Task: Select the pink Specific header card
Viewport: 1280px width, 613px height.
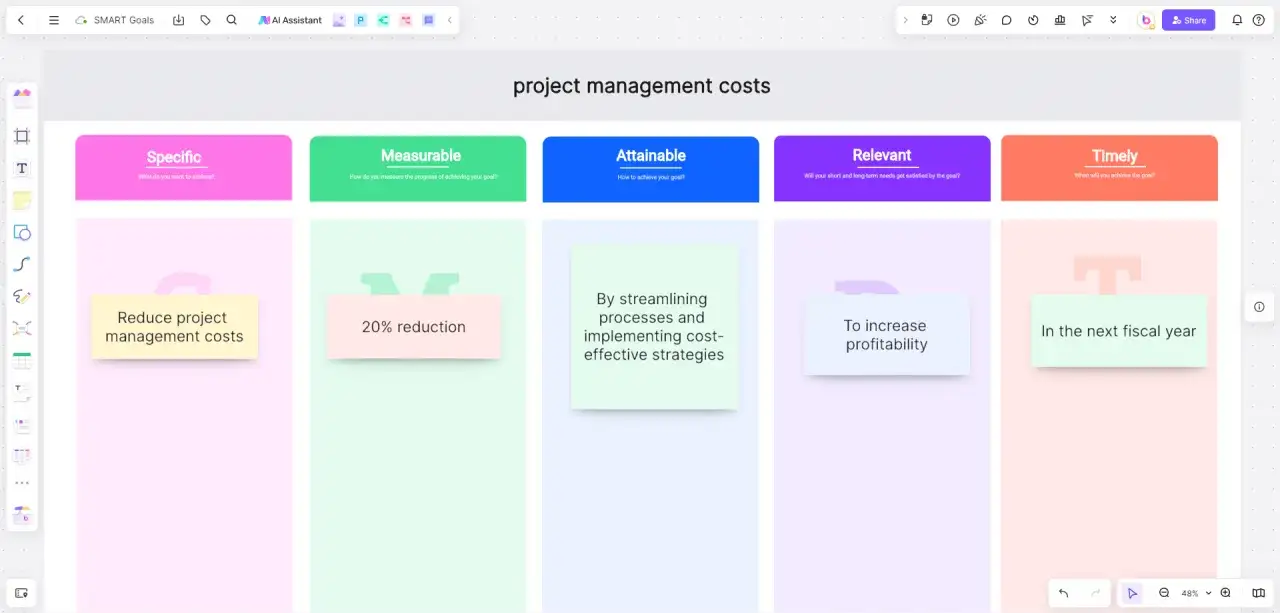Action: [x=184, y=168]
